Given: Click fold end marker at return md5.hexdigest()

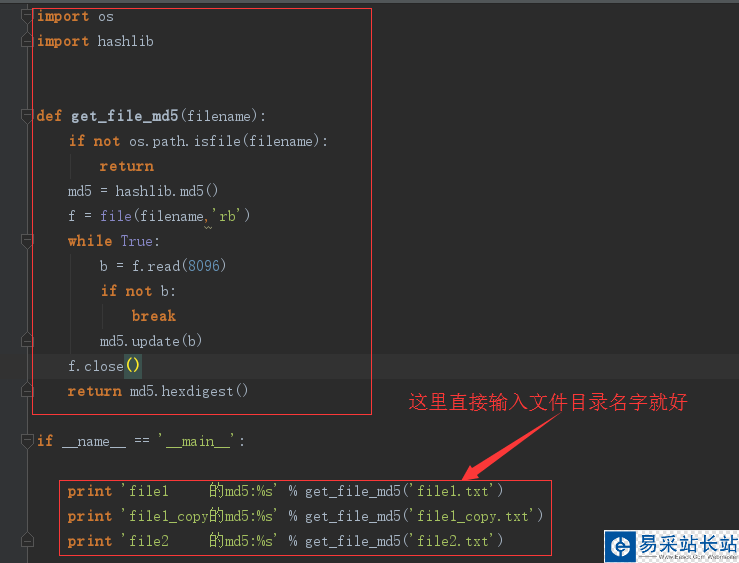Looking at the screenshot, I should pyautogui.click(x=27, y=391).
